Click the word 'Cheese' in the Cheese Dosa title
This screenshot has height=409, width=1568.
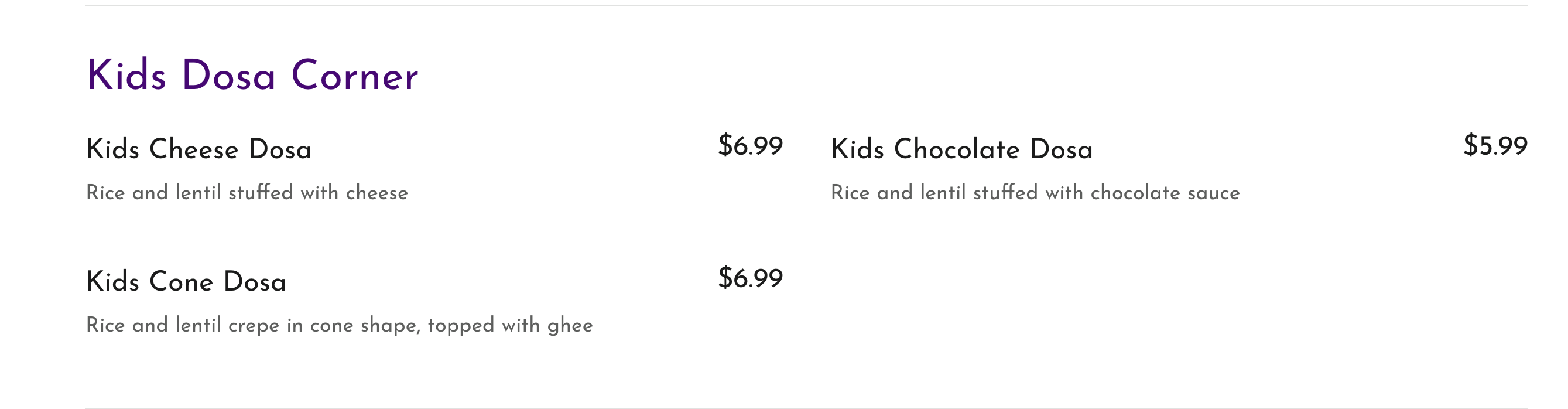194,149
